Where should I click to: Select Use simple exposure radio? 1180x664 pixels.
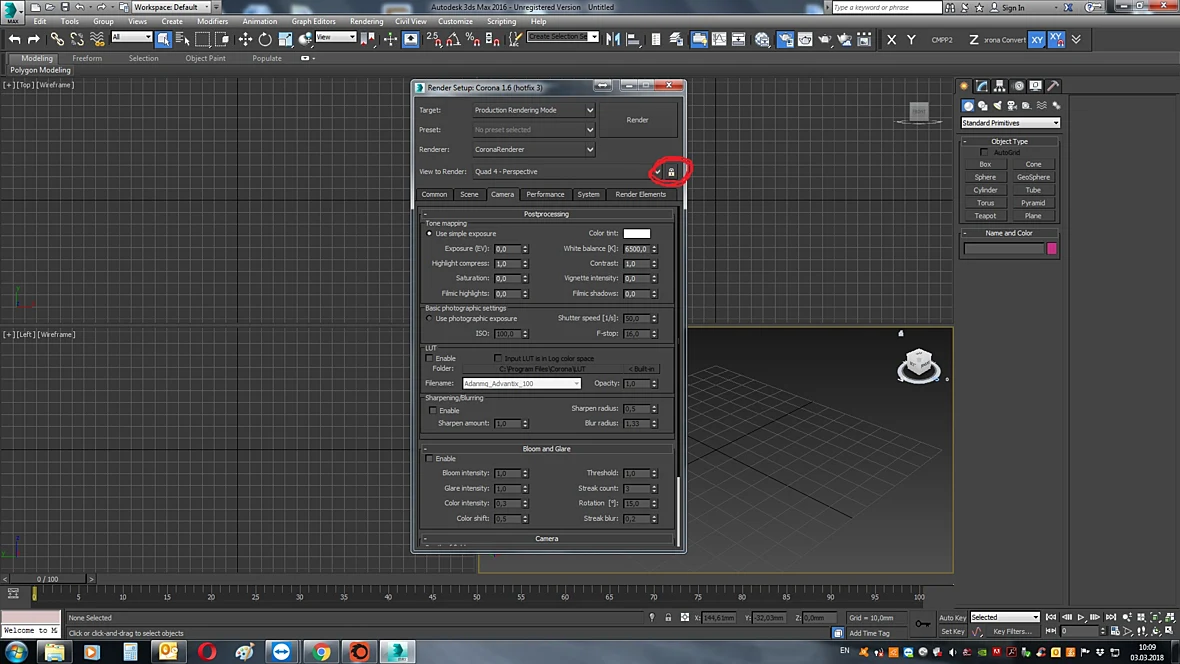point(430,233)
